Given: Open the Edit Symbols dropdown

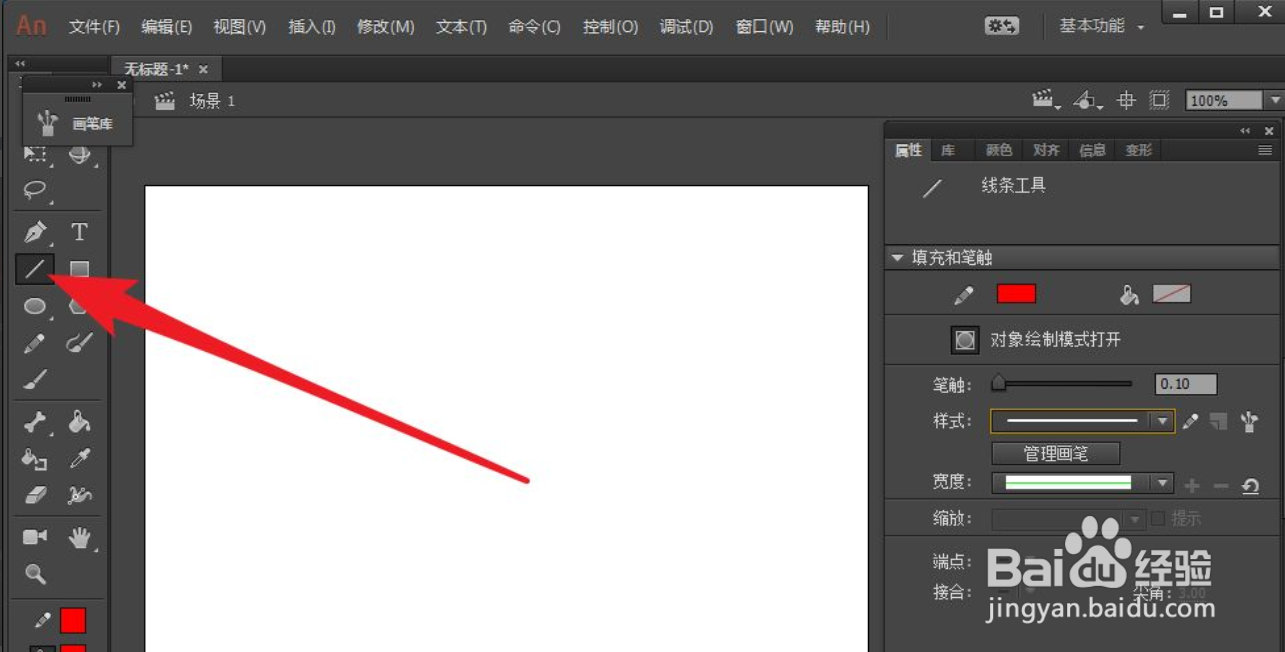Looking at the screenshot, I should pos(1087,100).
